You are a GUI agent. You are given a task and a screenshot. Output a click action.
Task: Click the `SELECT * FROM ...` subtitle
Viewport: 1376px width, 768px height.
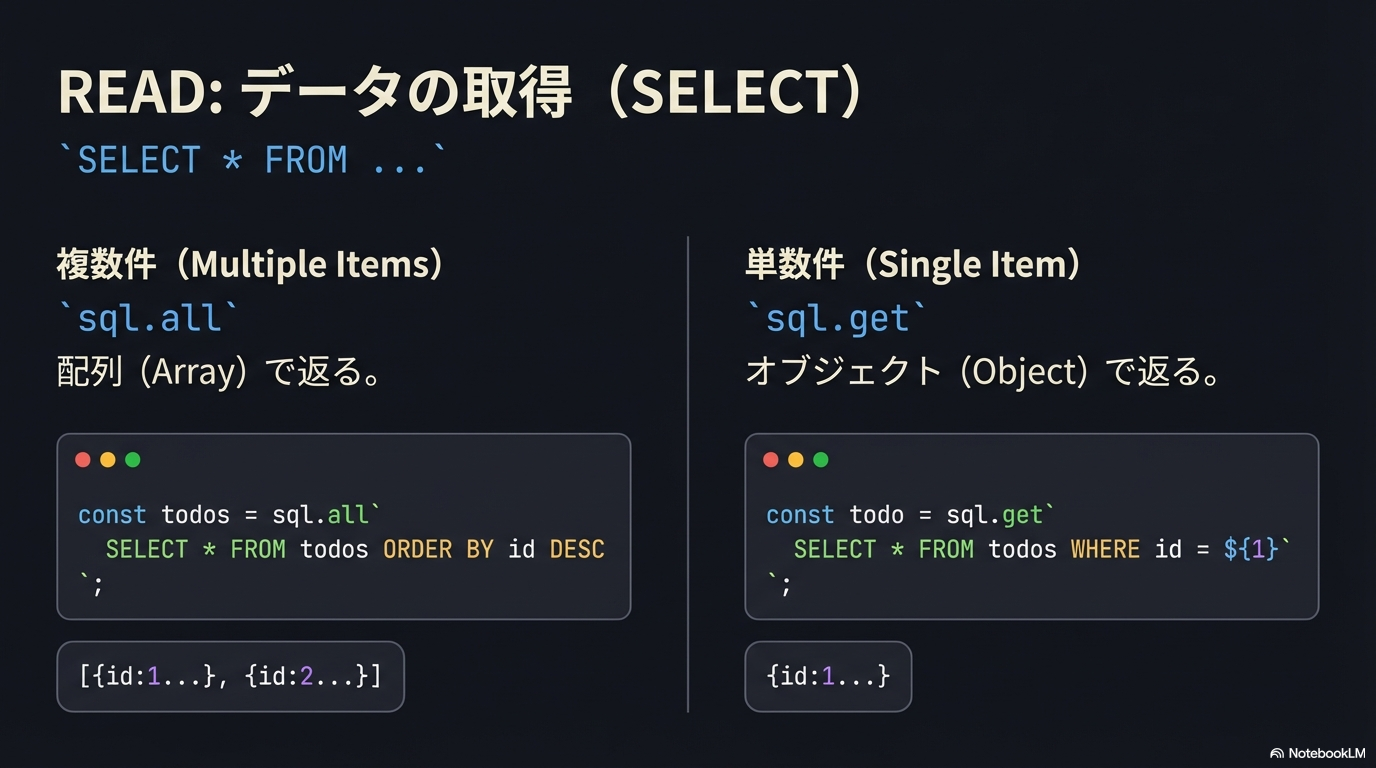(x=252, y=161)
